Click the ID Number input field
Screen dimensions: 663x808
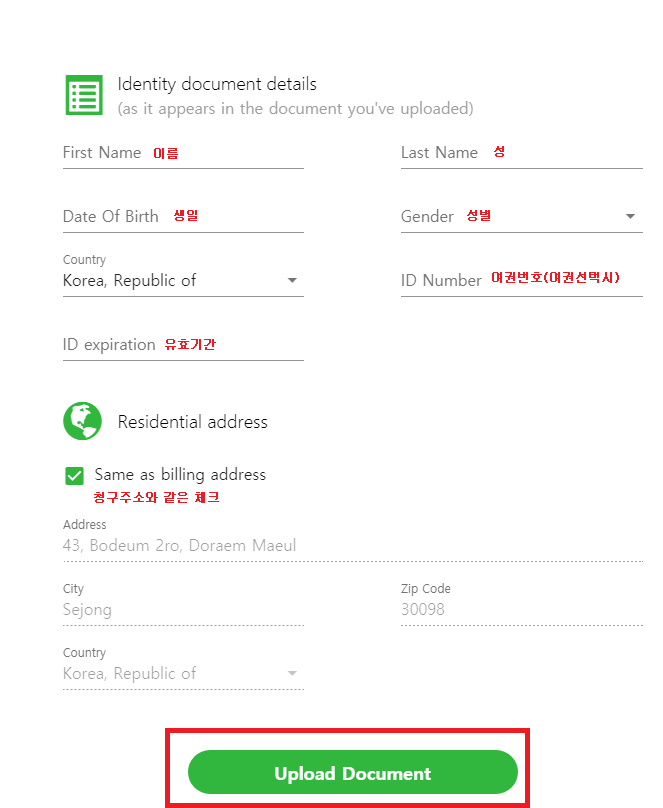click(x=521, y=281)
